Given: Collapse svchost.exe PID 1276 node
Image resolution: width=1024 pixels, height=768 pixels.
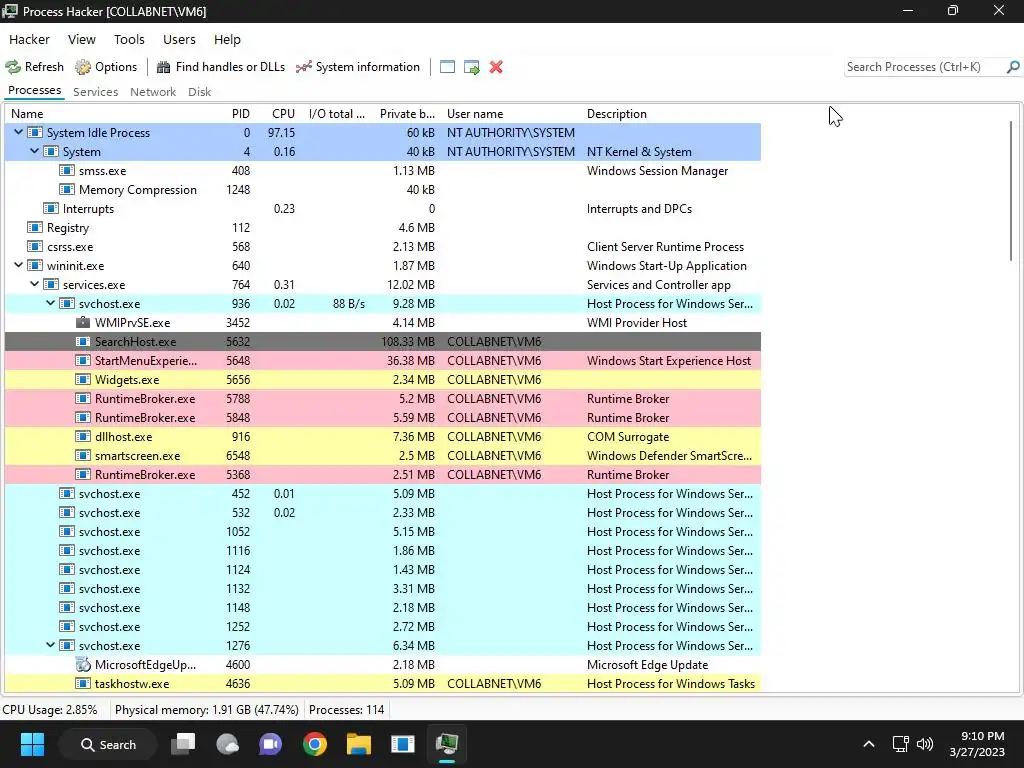Looking at the screenshot, I should [51, 645].
